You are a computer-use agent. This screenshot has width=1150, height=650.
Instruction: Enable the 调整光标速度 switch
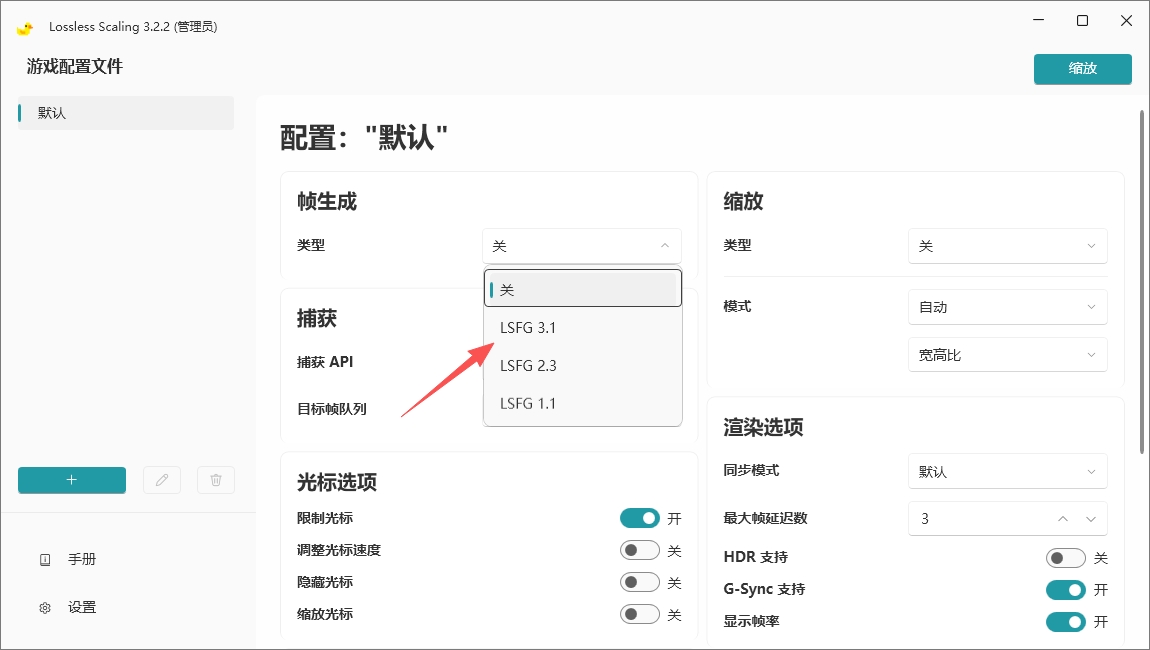point(640,550)
